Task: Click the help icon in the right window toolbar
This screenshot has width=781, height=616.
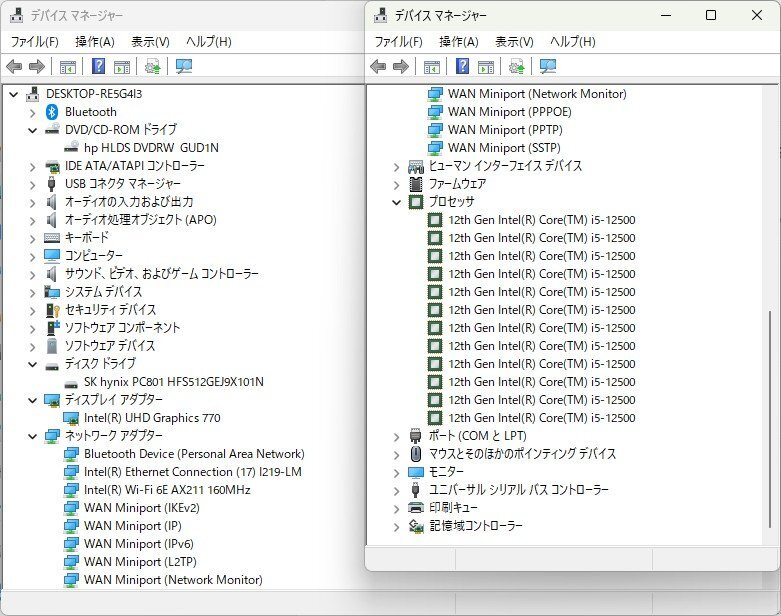Action: click(x=463, y=67)
